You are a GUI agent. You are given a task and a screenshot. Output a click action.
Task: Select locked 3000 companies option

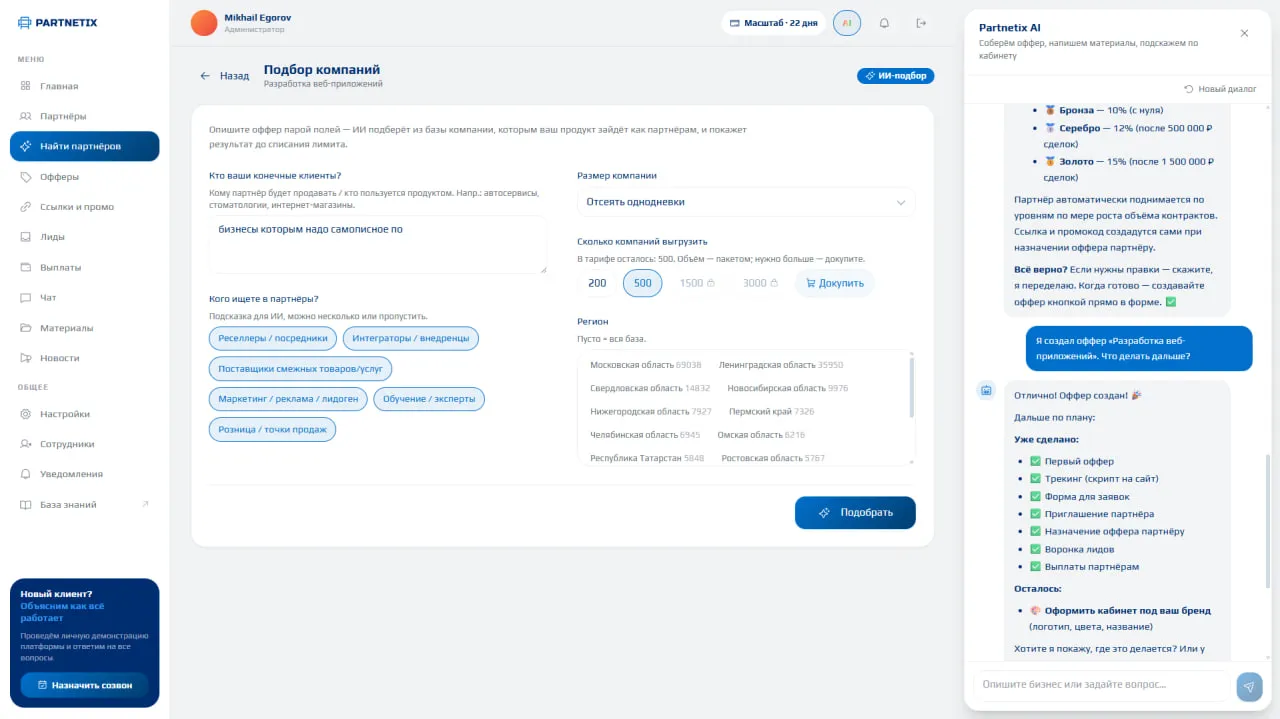tap(760, 283)
